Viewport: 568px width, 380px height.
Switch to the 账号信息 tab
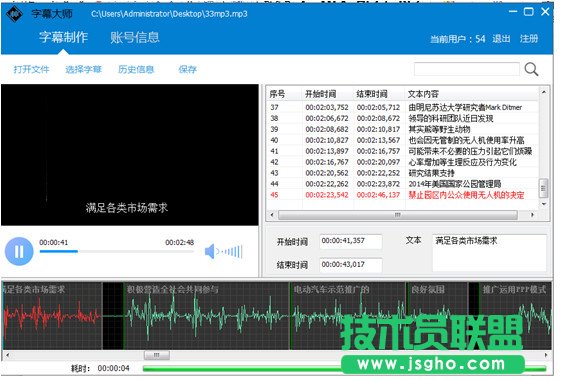click(135, 37)
